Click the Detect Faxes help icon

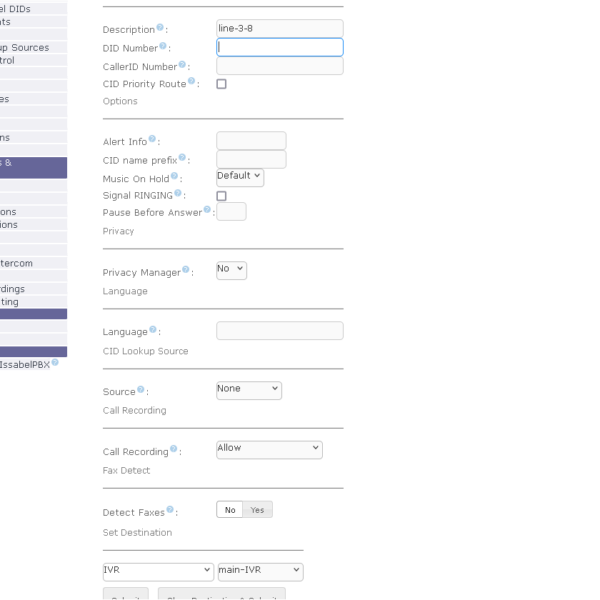[x=172, y=510]
